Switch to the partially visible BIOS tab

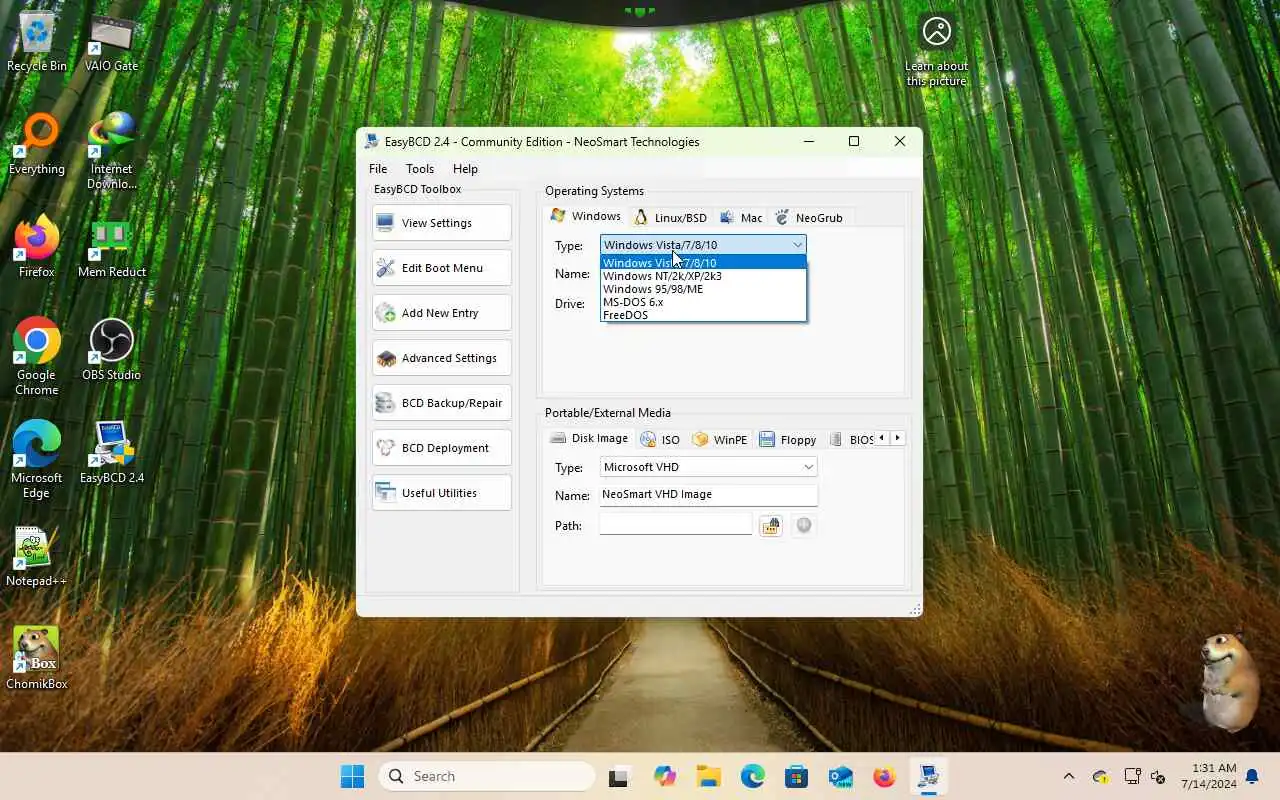(x=851, y=439)
